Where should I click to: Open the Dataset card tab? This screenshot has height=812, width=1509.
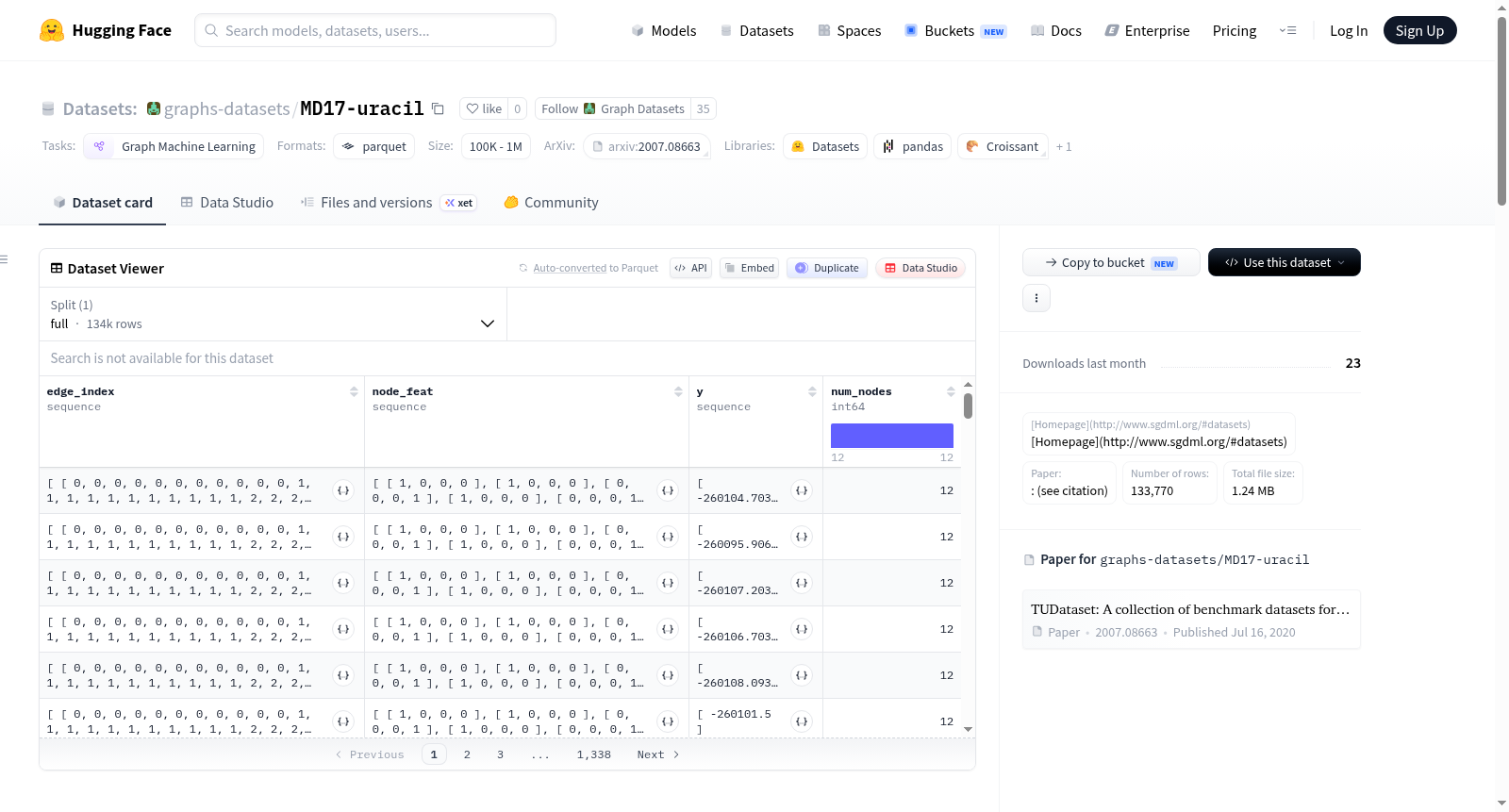[x=103, y=203]
